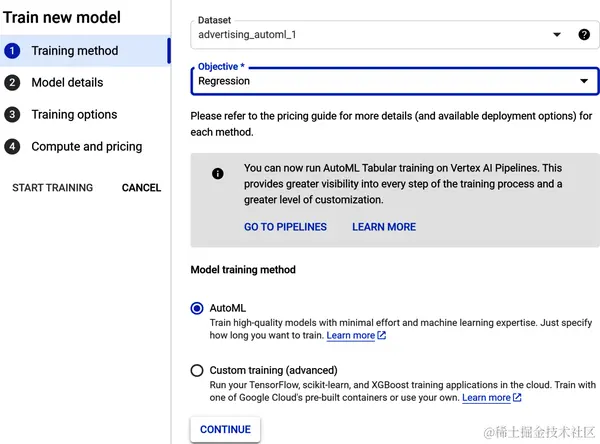Click the Regression objective combo box
Image resolution: width=600 pixels, height=444 pixels.
380,81
